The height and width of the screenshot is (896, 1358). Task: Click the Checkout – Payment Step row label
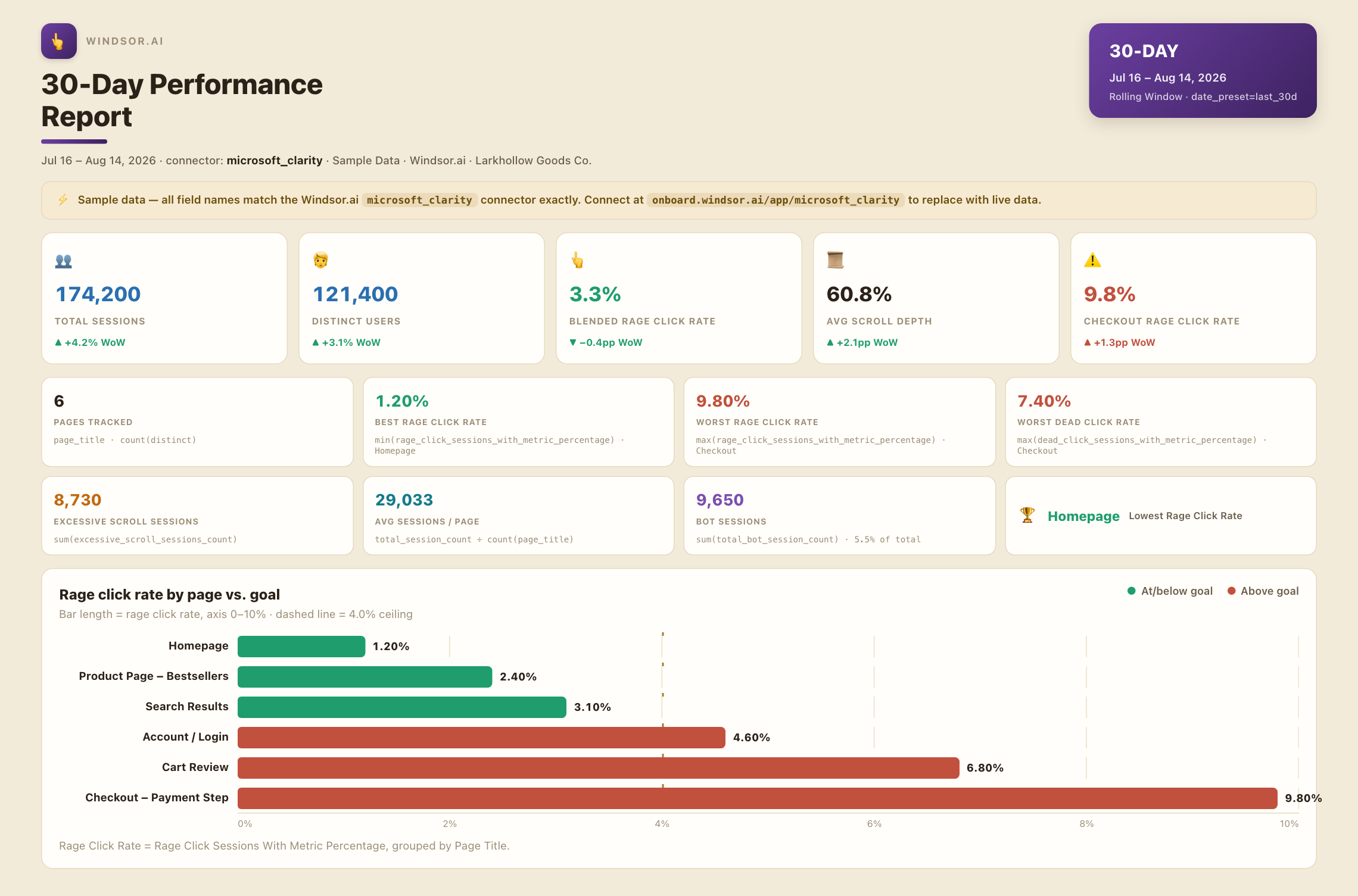[x=157, y=798]
